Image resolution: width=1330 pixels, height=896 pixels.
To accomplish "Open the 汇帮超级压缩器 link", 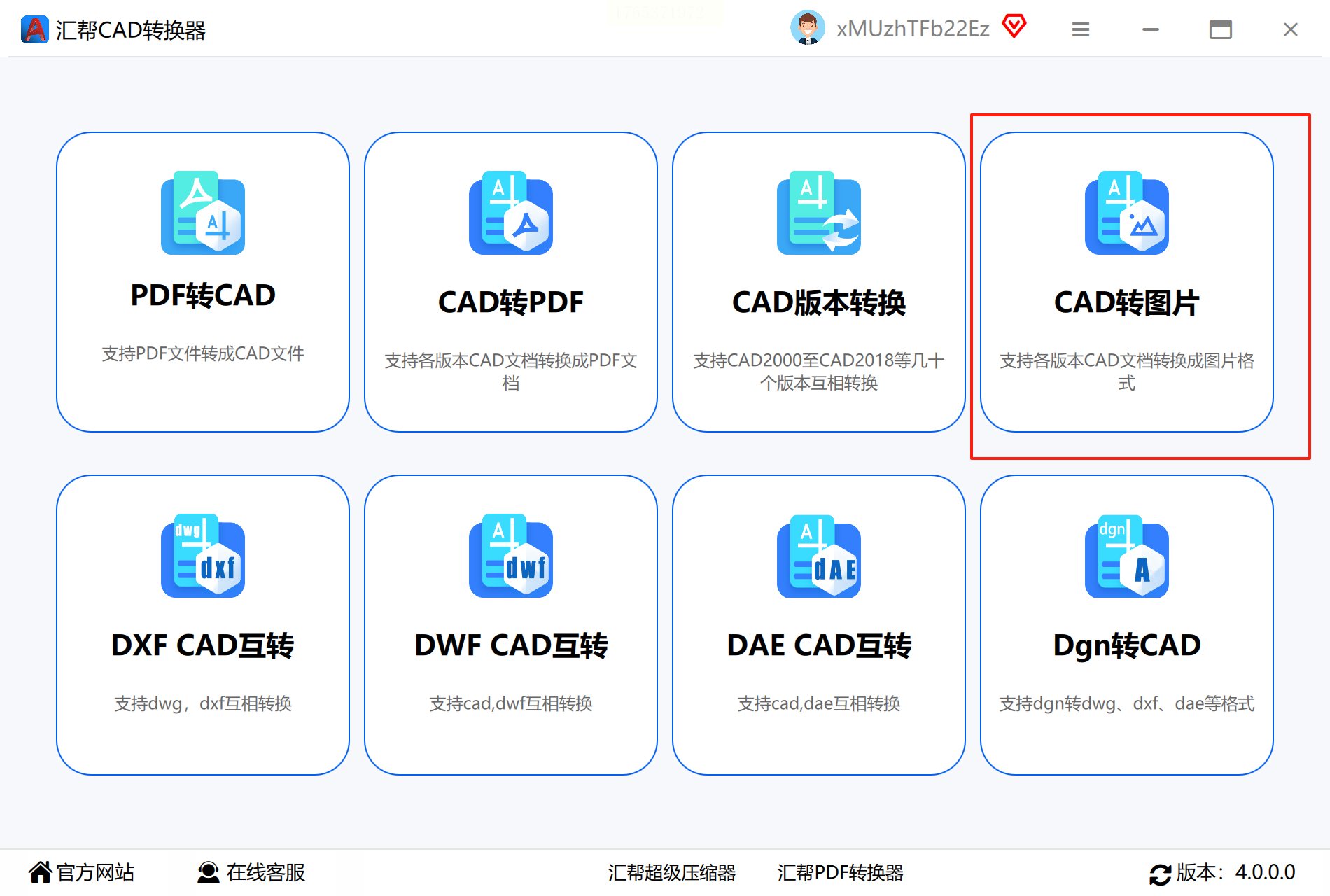I will point(672,872).
